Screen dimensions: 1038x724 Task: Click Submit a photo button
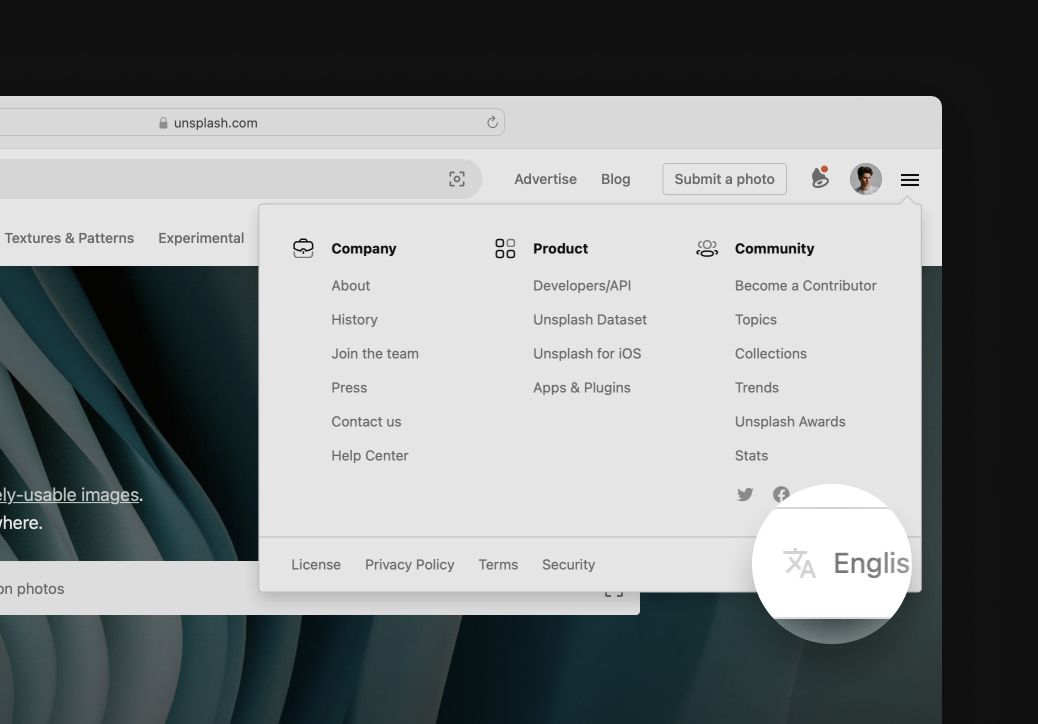(724, 179)
